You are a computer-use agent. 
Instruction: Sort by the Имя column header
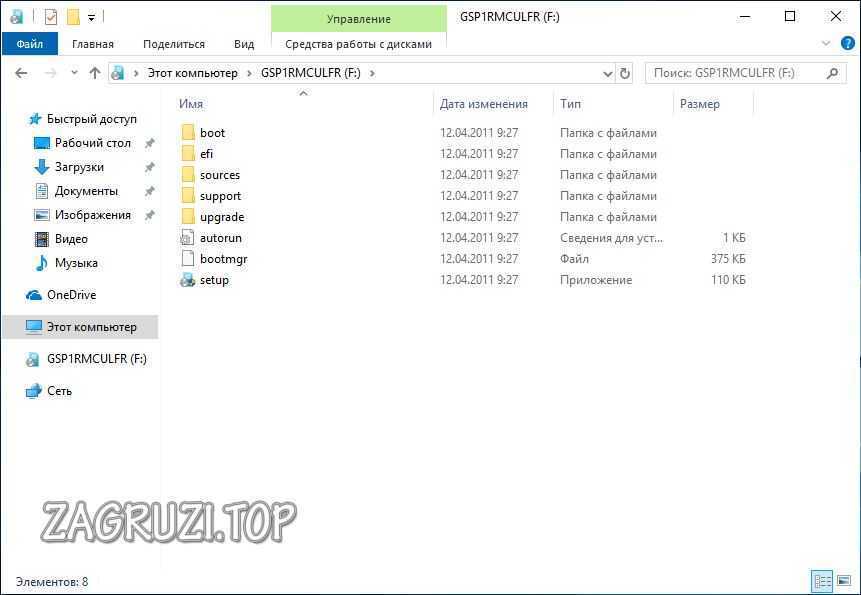point(191,104)
